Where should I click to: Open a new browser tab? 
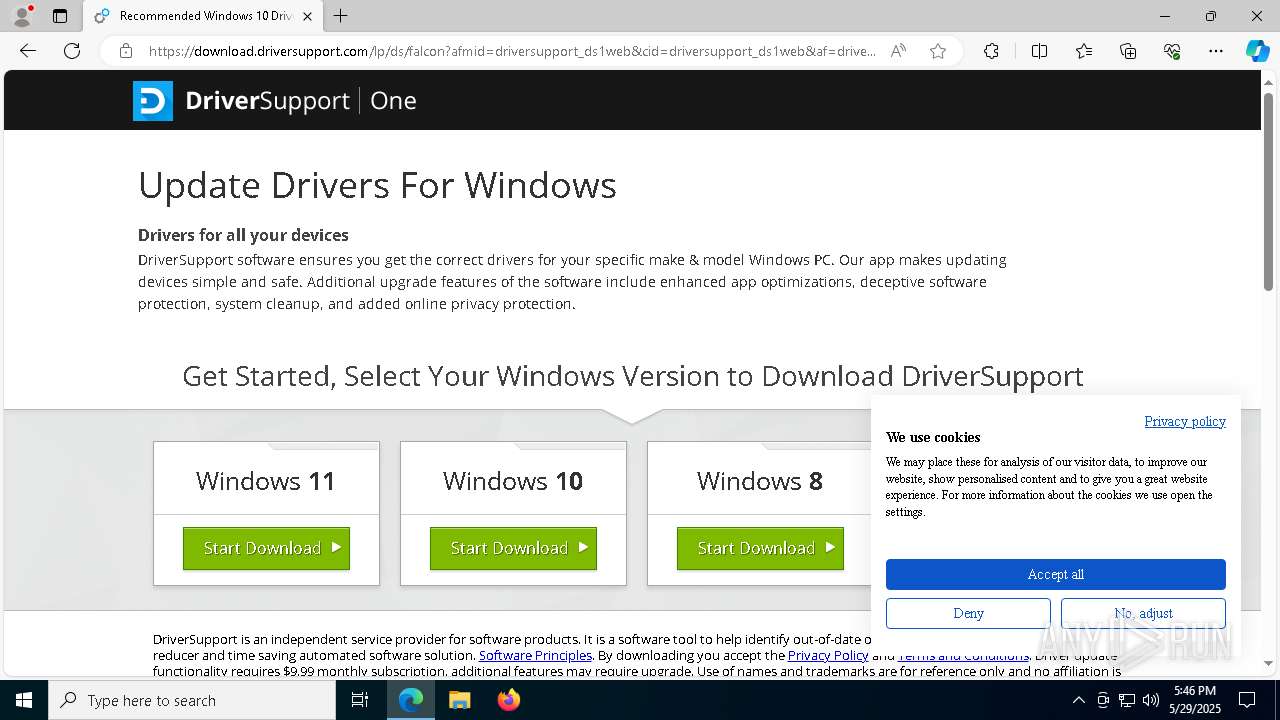pyautogui.click(x=341, y=16)
